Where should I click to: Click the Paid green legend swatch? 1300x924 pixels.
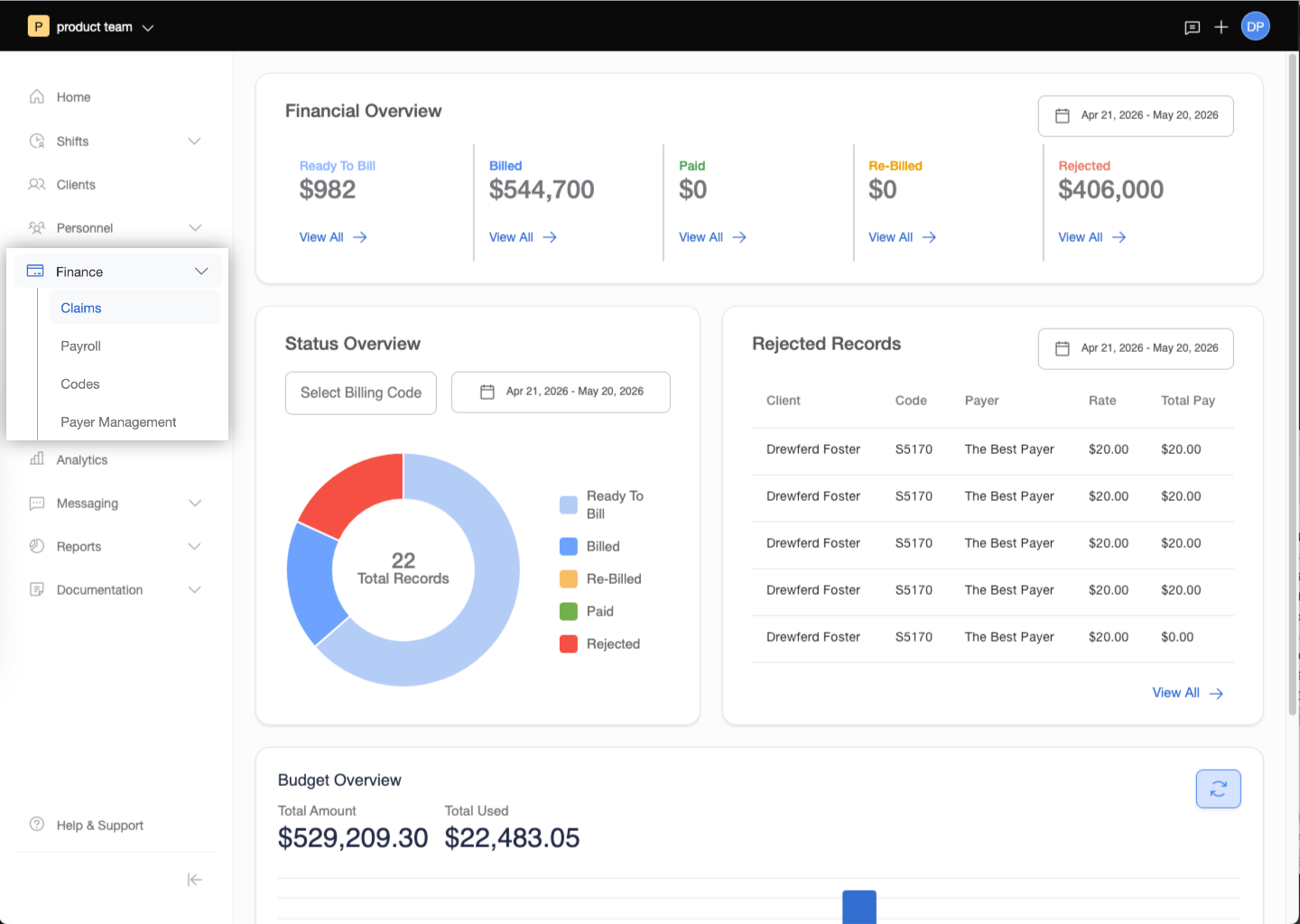coord(569,611)
